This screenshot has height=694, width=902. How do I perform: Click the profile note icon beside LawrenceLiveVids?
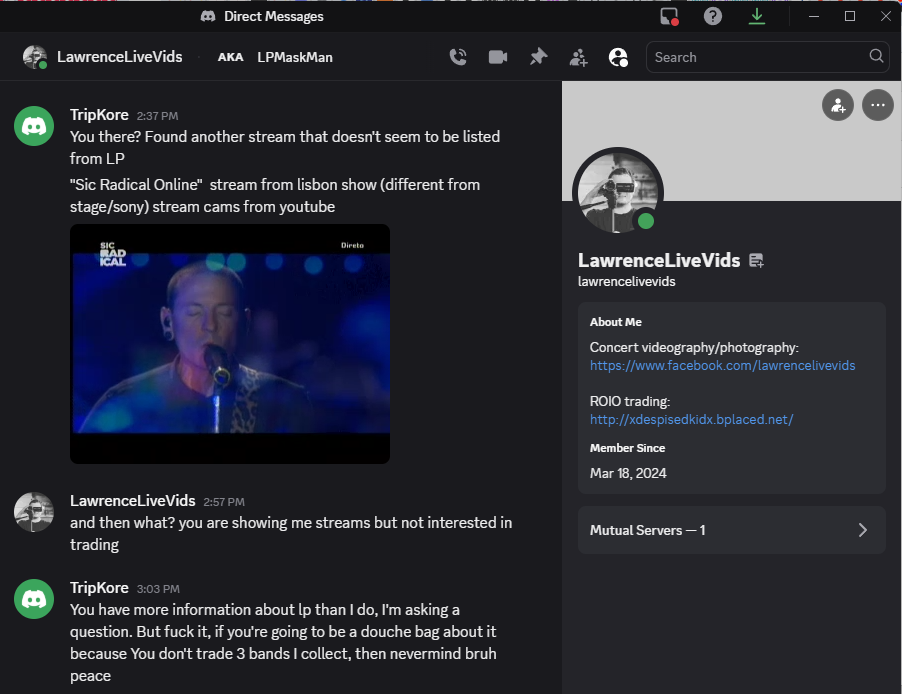point(756,261)
